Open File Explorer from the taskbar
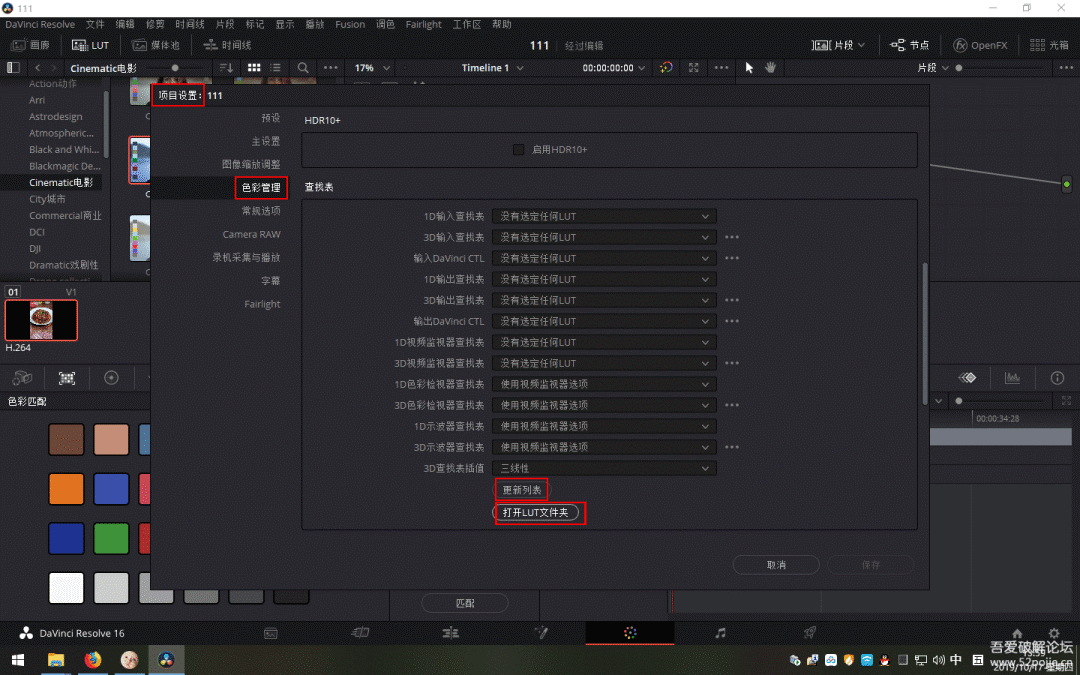 (x=56, y=660)
